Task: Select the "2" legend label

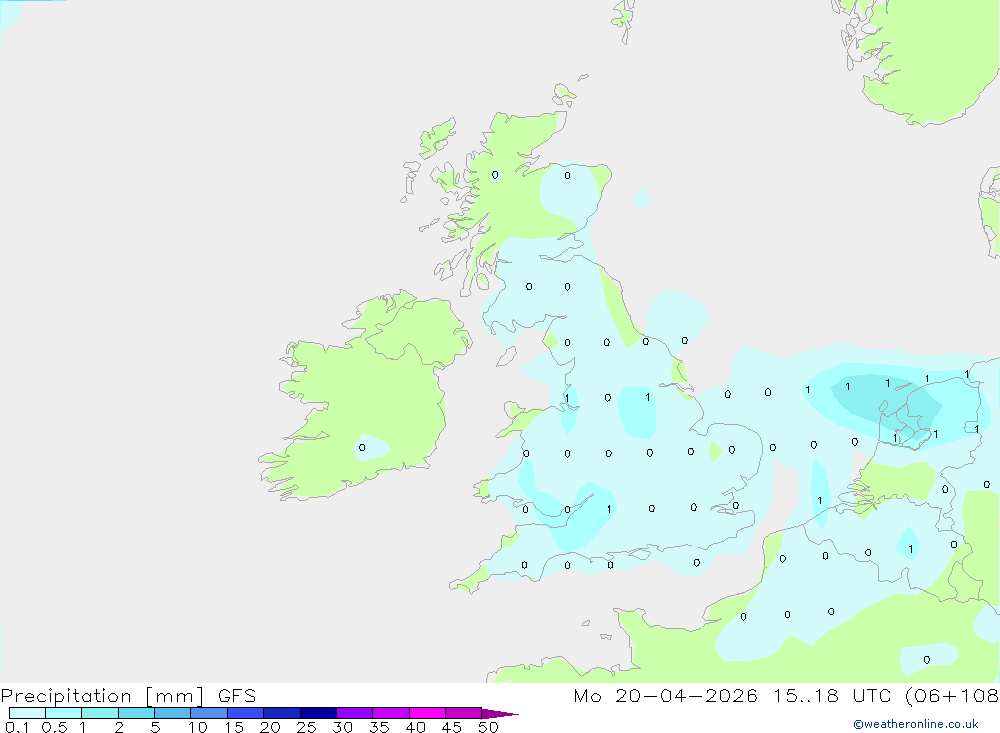Action: click(119, 727)
